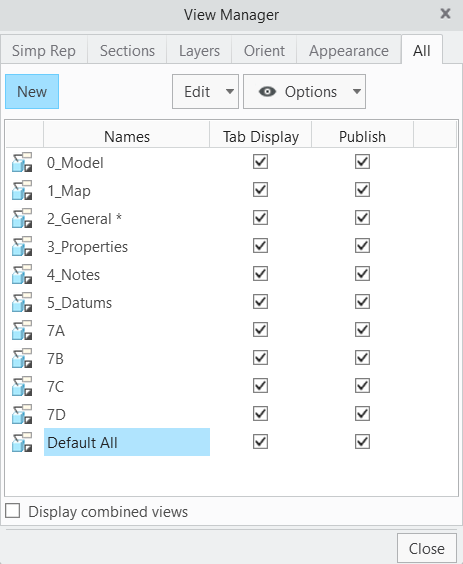Uncheck Publish for 5_Datums
This screenshot has height=564, width=463.
(x=362, y=302)
